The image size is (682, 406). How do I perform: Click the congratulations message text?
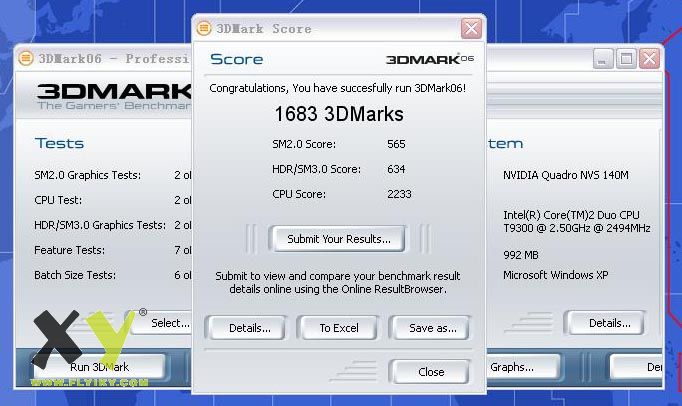[x=338, y=88]
